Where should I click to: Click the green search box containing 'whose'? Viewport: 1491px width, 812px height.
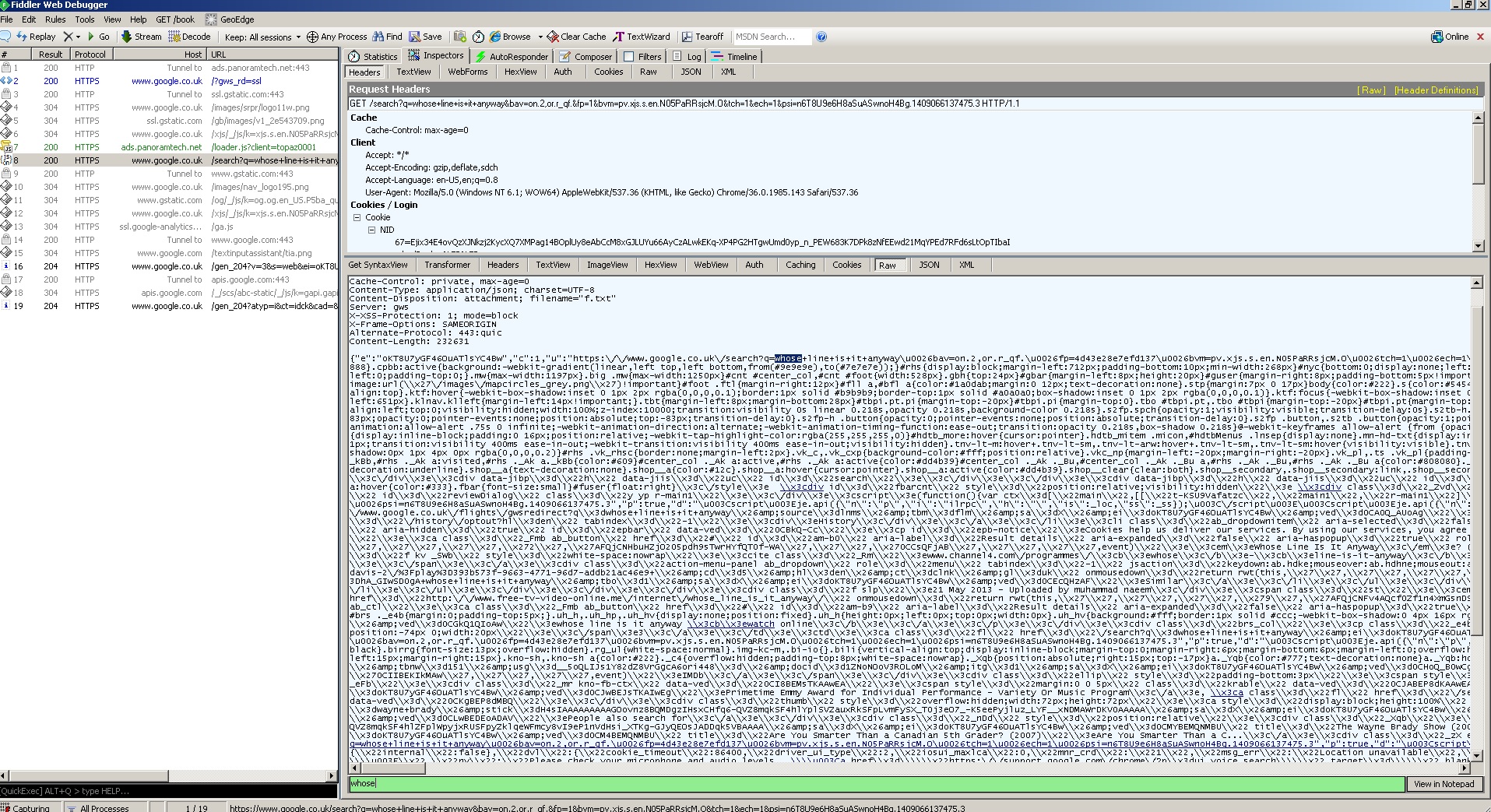(876, 783)
